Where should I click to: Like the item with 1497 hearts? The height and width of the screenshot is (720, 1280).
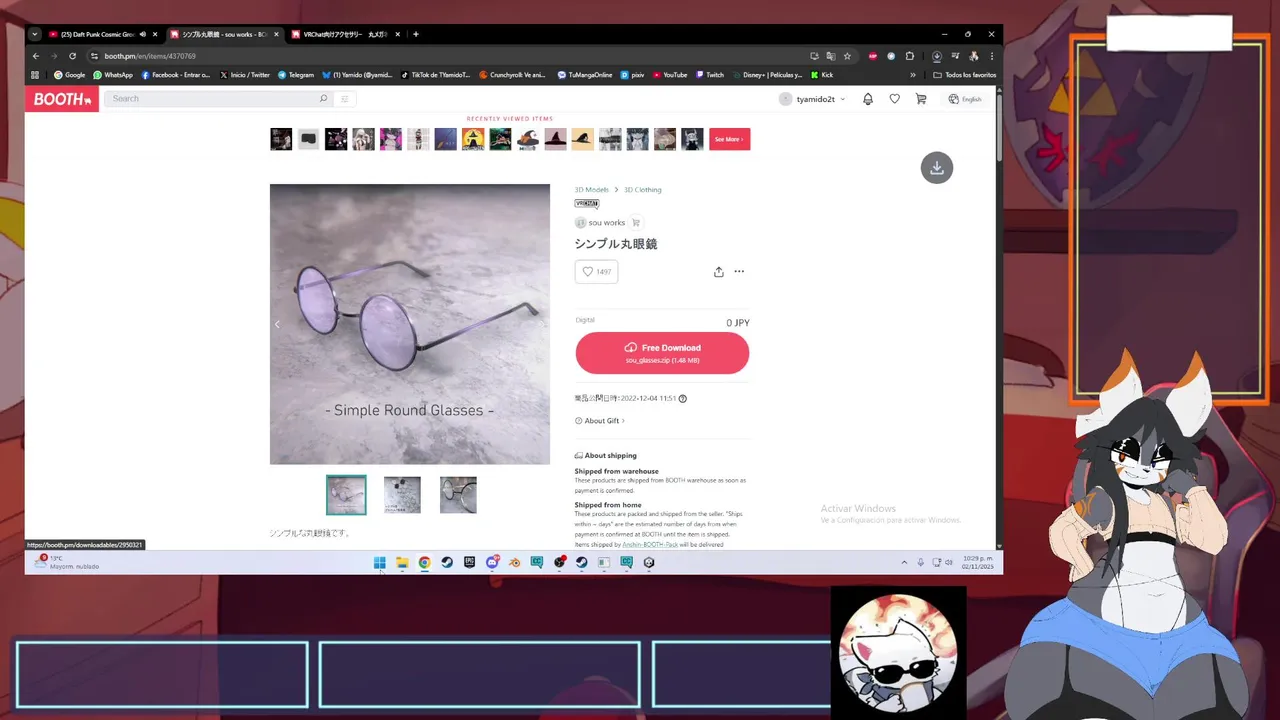coord(596,271)
